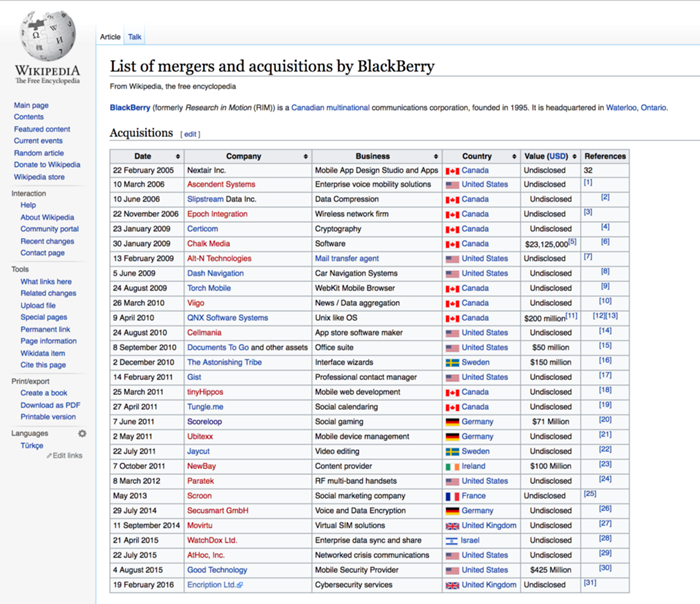This screenshot has width=700, height=604.
Task: Open Random article in sidebar
Action: click(x=38, y=153)
